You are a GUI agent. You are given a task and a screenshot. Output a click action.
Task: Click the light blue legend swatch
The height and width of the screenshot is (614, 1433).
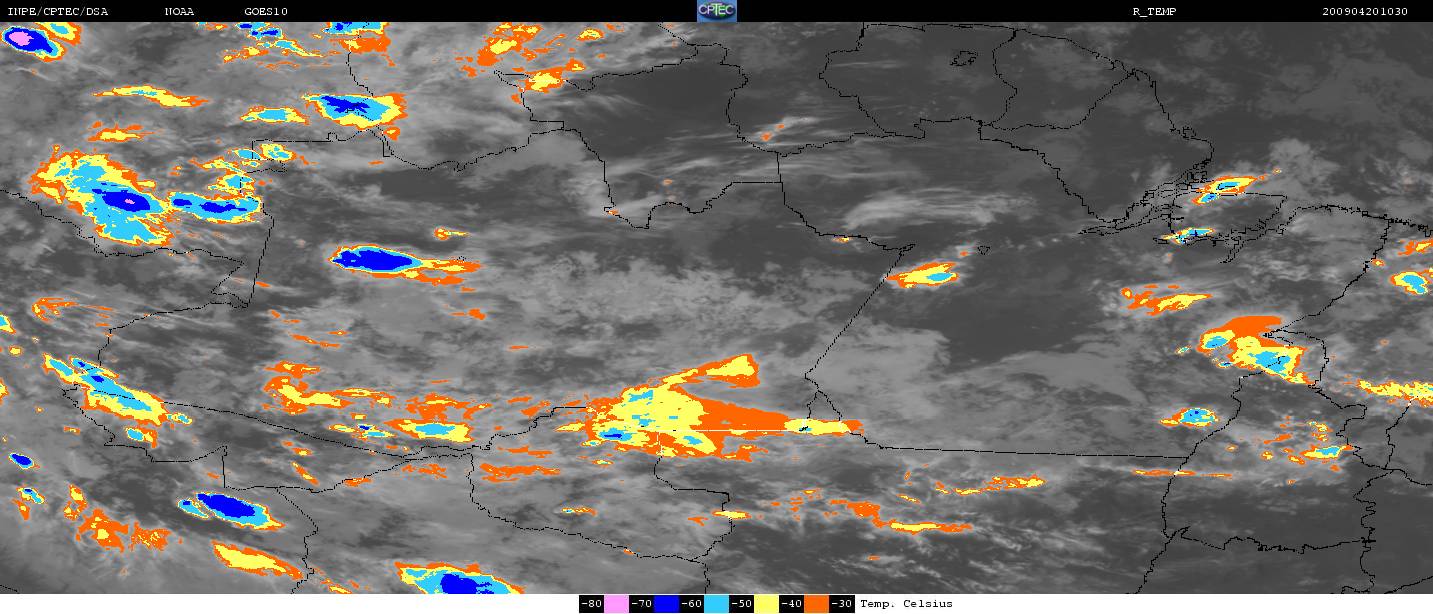[717, 603]
